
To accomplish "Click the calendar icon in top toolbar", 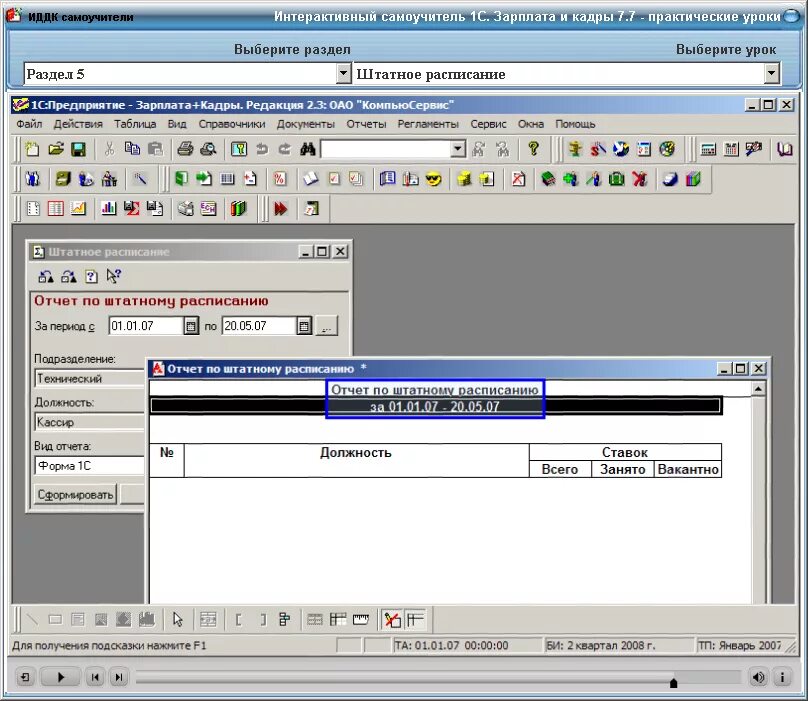I will pos(731,149).
